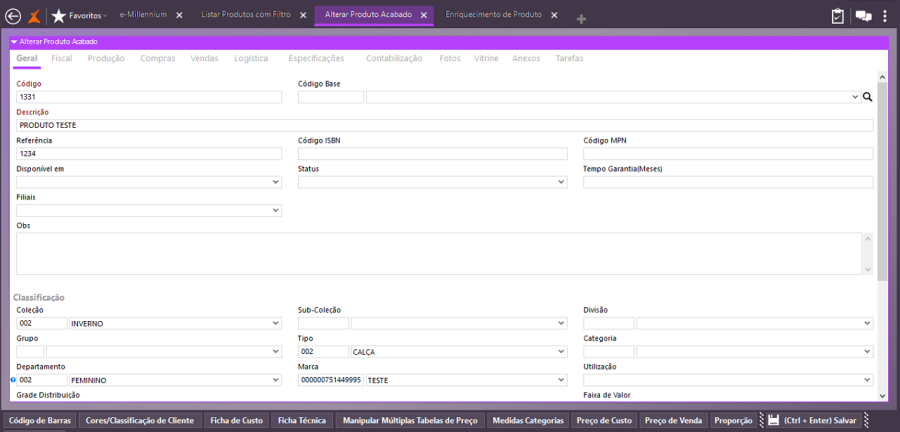This screenshot has height=432, width=900.
Task: Switch to Listar Produtos com Filtro tab
Action: [246, 15]
